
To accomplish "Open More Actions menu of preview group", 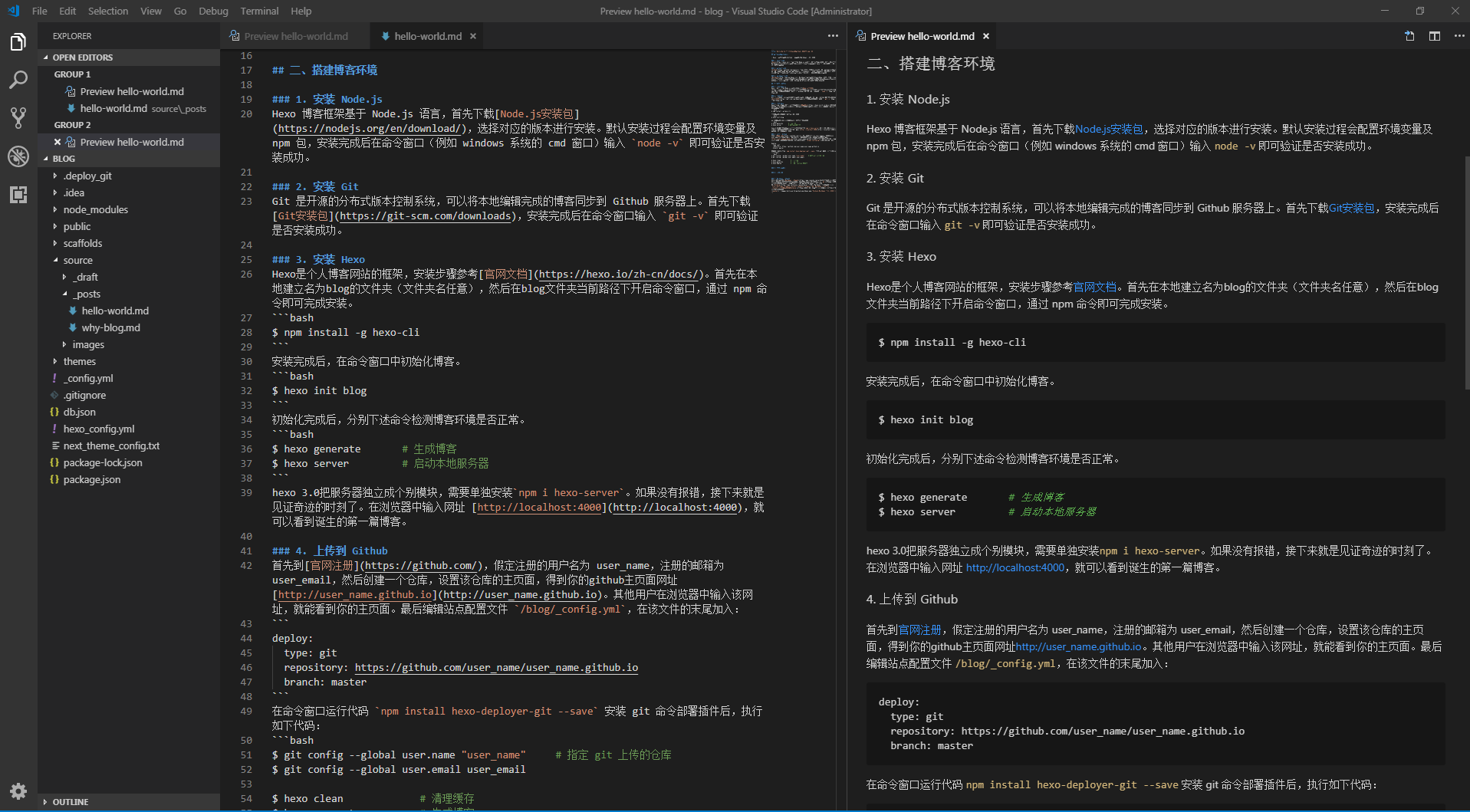I will [x=1459, y=36].
